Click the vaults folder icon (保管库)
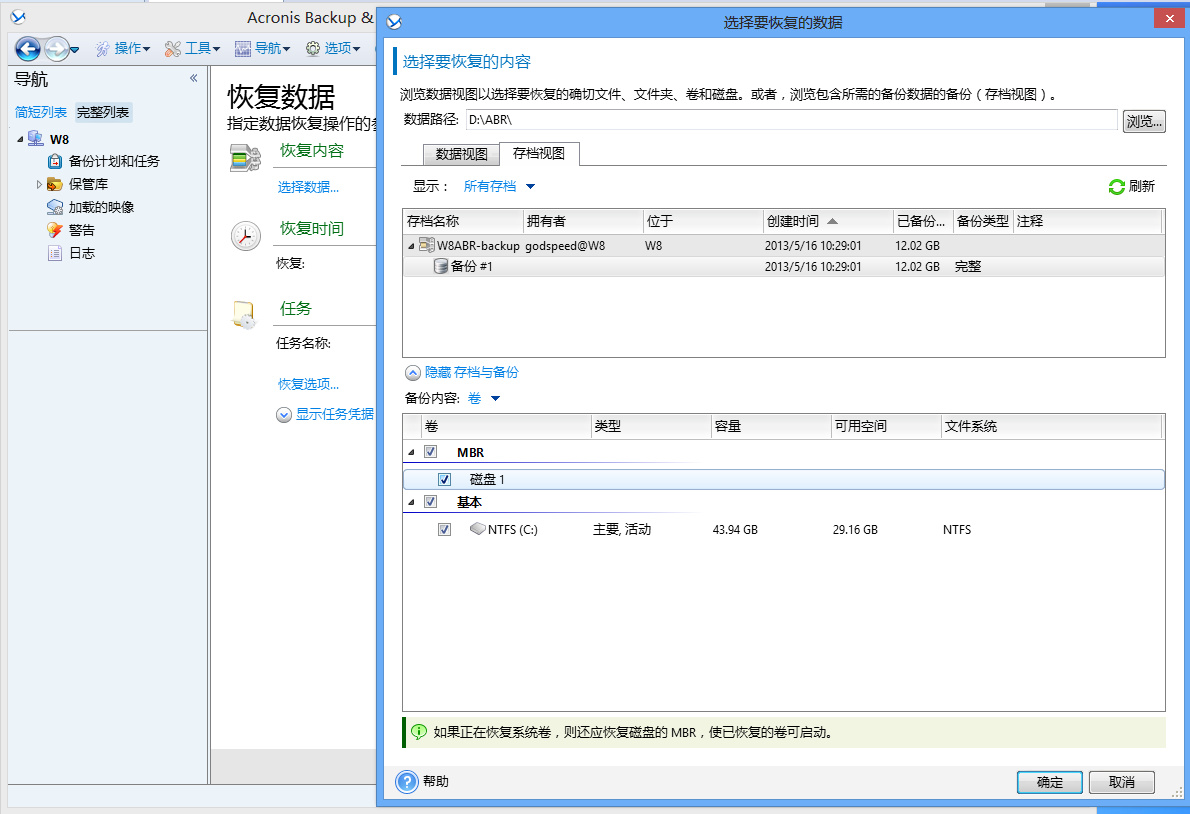This screenshot has width=1190, height=814. point(55,184)
